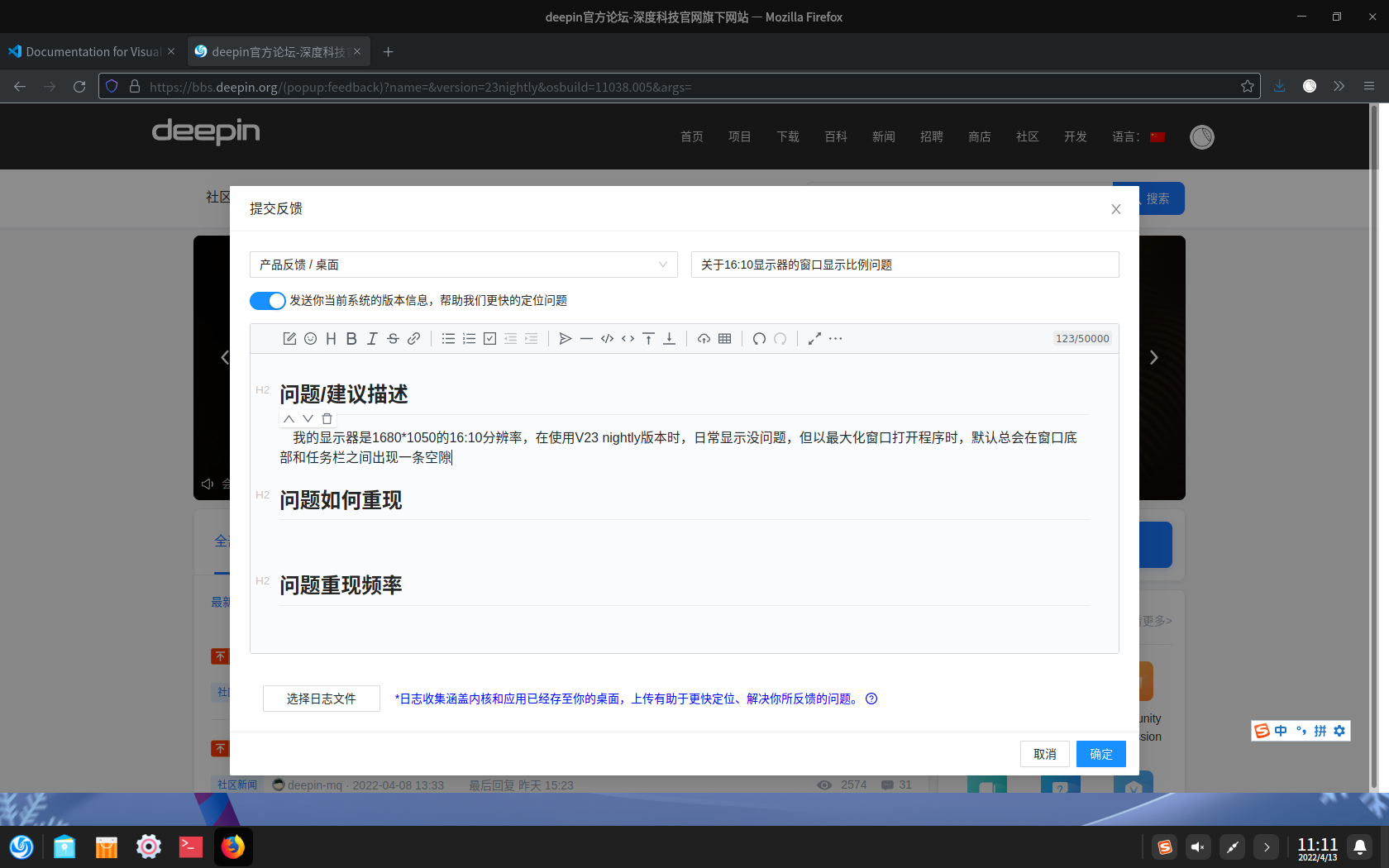Image resolution: width=1389 pixels, height=868 pixels.
Task: Click the upload file cloud icon
Action: pyautogui.click(x=704, y=339)
